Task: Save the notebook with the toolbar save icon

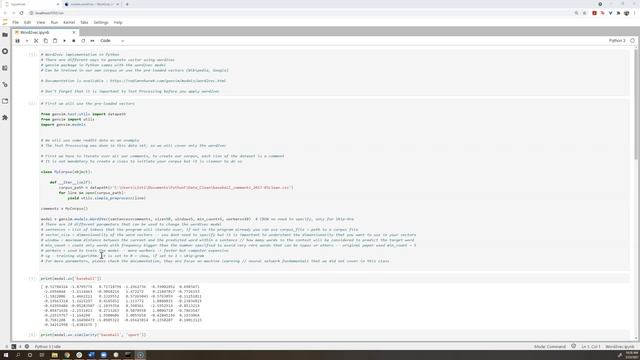Action: tap(18, 41)
